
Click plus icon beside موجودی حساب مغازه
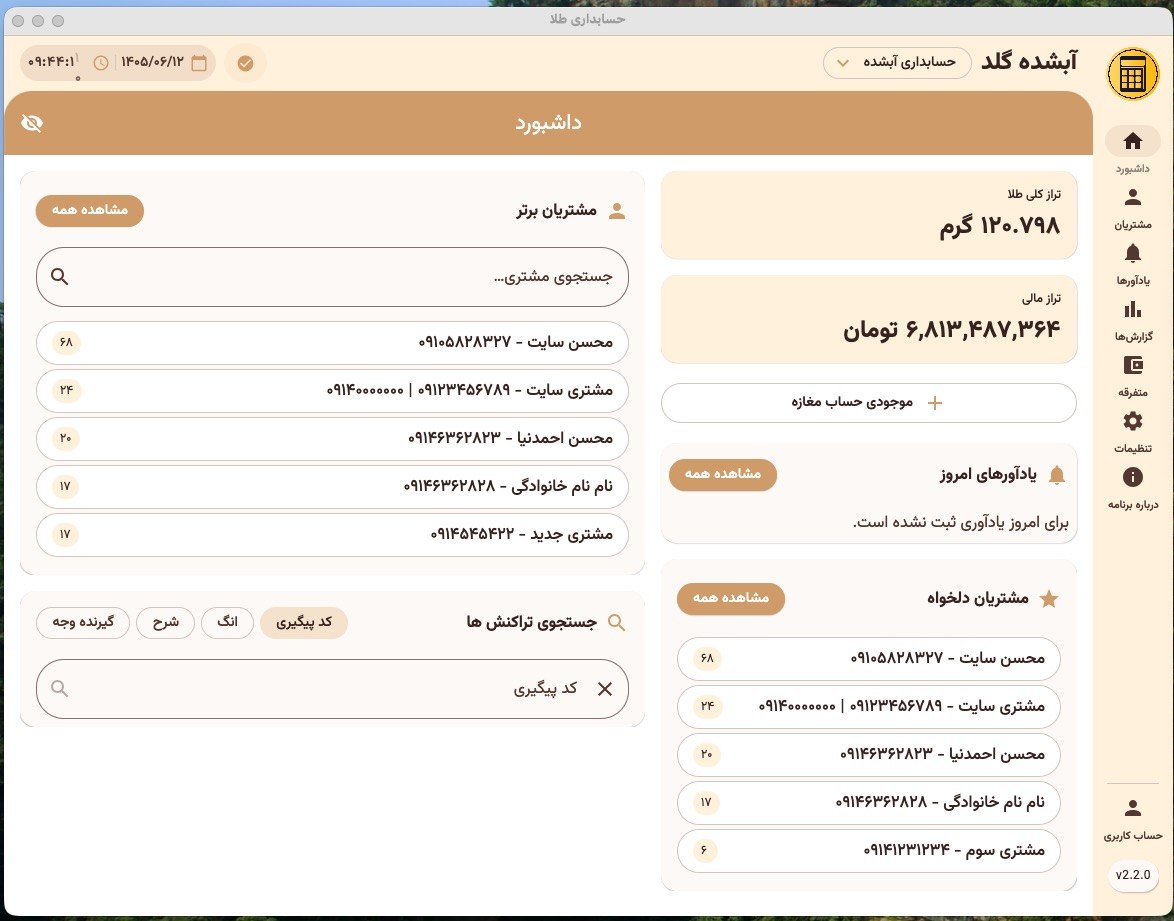click(934, 403)
